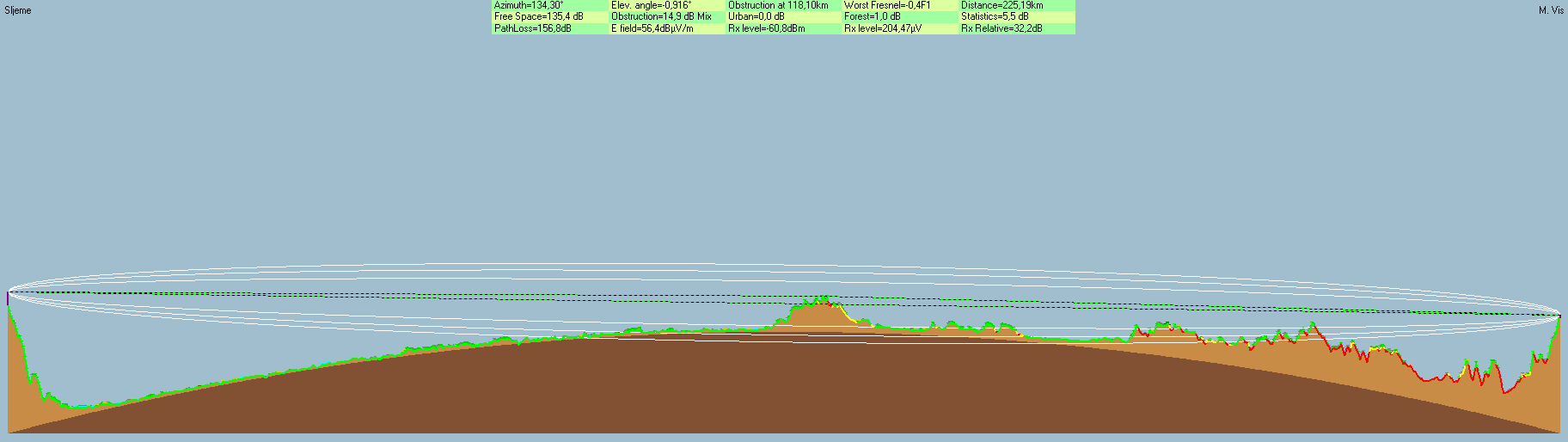
Task: Click the purple transmitter antenna marker at Sljeme
Action: [x=8, y=298]
